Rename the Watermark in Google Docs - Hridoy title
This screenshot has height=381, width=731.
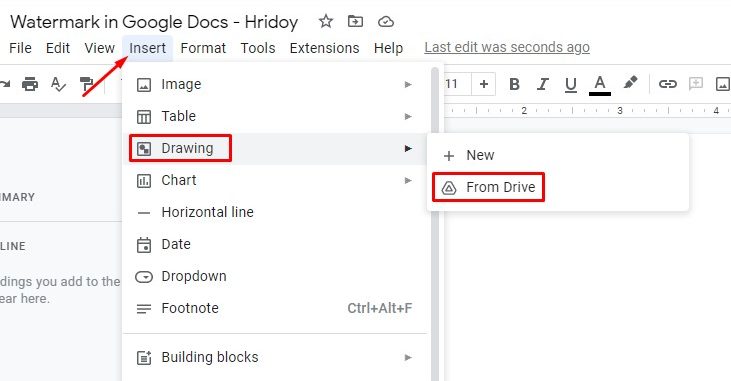[154, 22]
